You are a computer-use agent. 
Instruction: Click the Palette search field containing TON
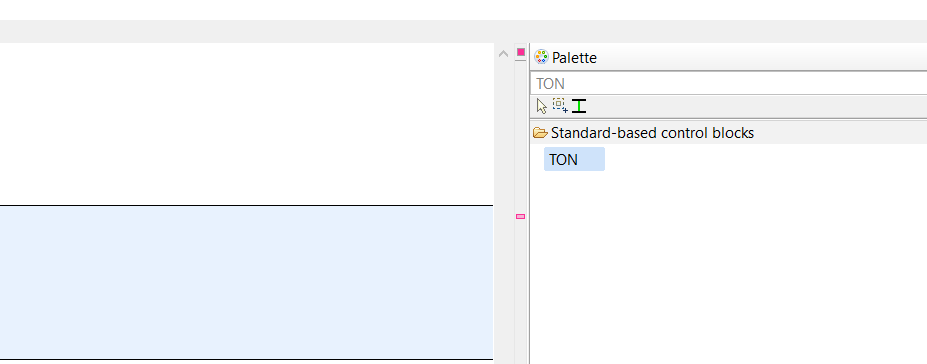coord(729,83)
